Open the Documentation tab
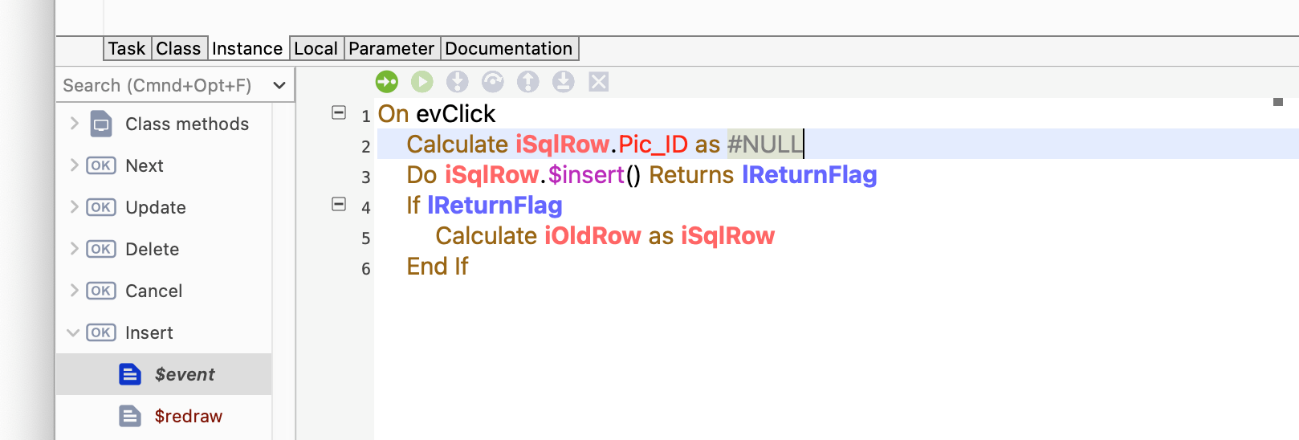 pos(509,48)
